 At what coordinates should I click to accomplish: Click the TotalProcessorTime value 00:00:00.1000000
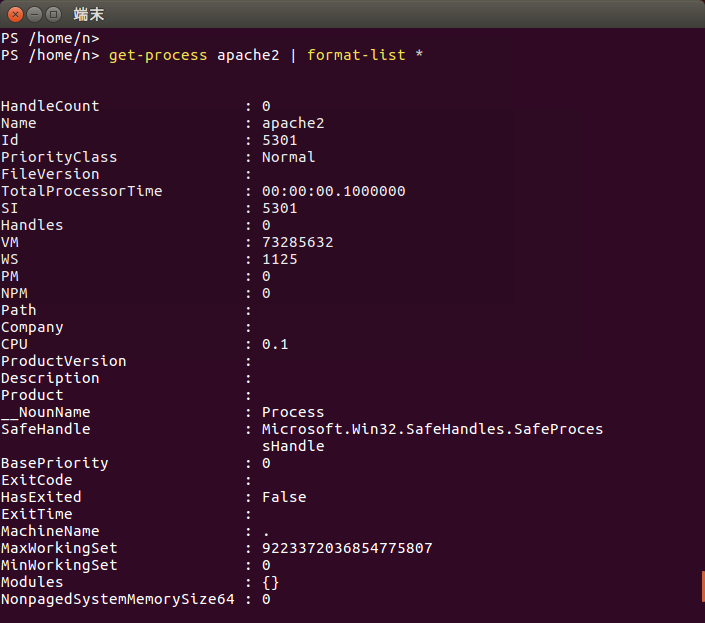click(333, 191)
